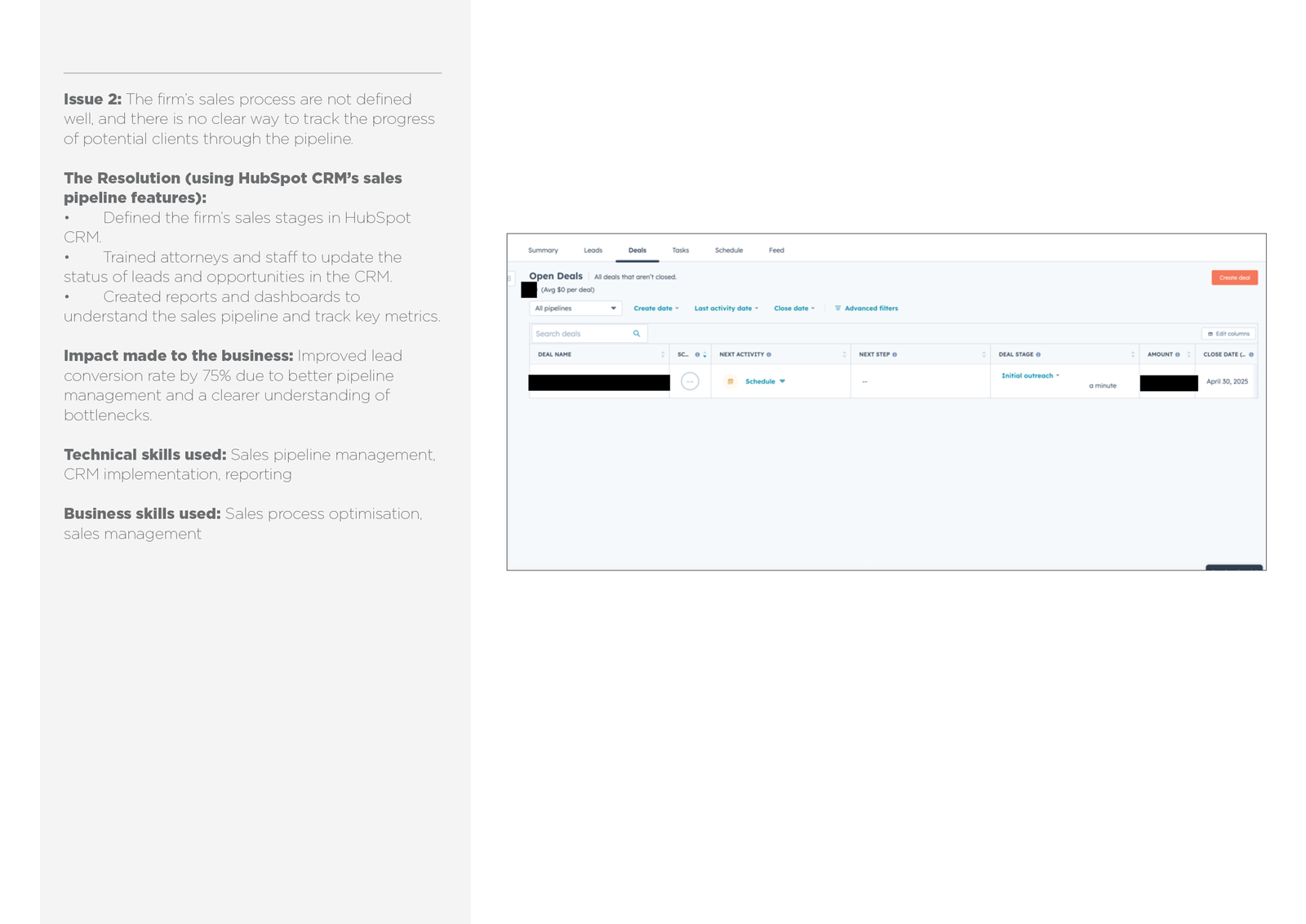Go to the Summary tab

point(543,251)
